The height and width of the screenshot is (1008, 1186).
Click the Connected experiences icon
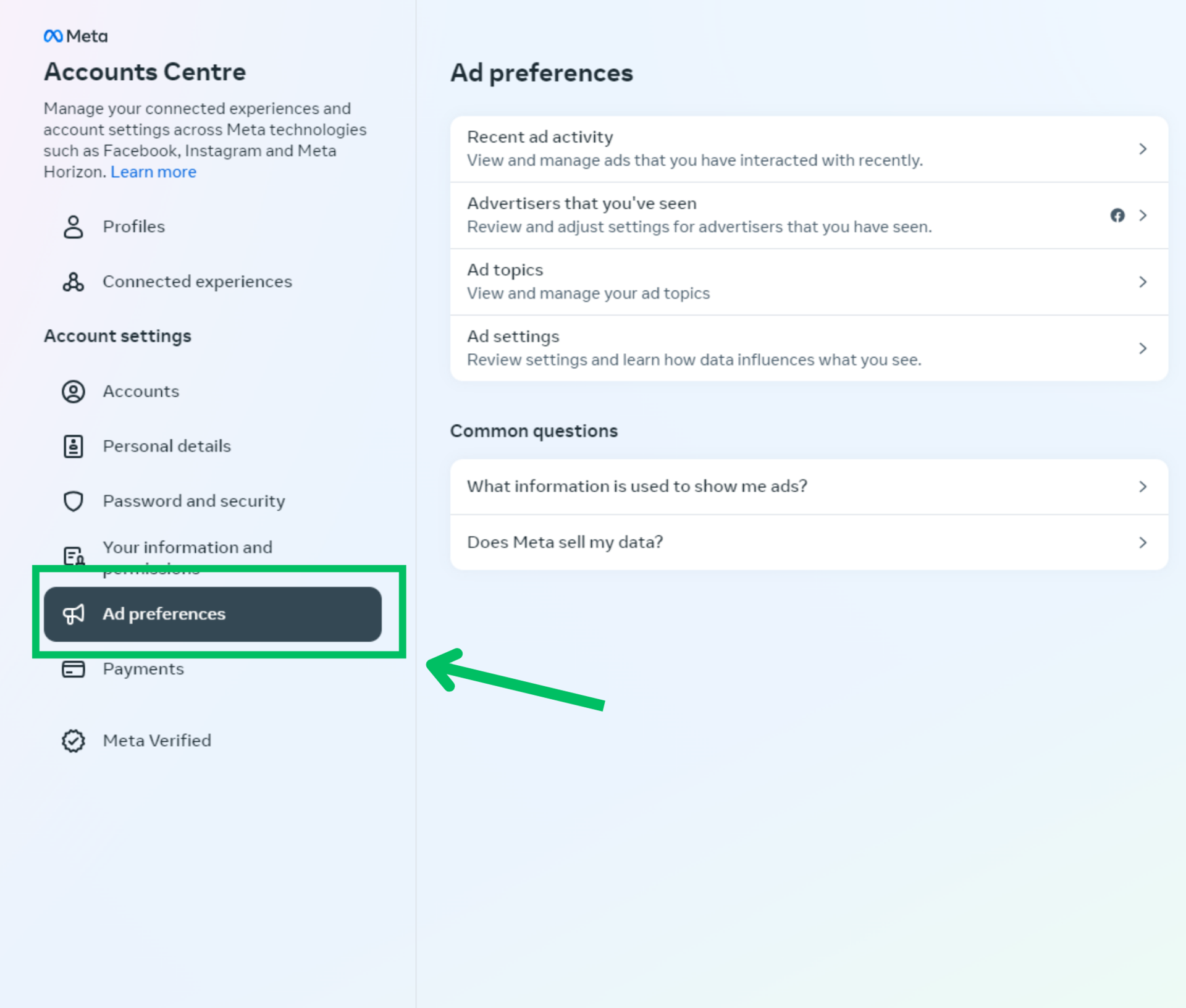tap(73, 282)
